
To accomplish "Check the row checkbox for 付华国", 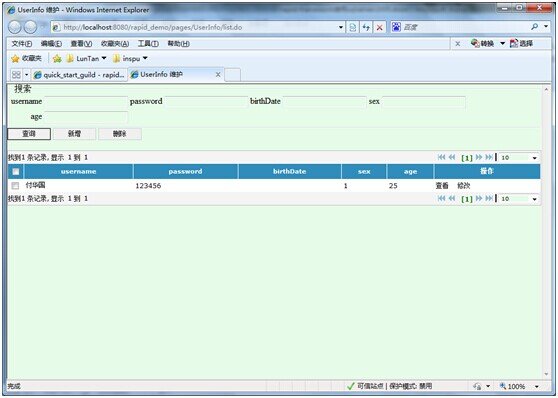I will pyautogui.click(x=15, y=185).
